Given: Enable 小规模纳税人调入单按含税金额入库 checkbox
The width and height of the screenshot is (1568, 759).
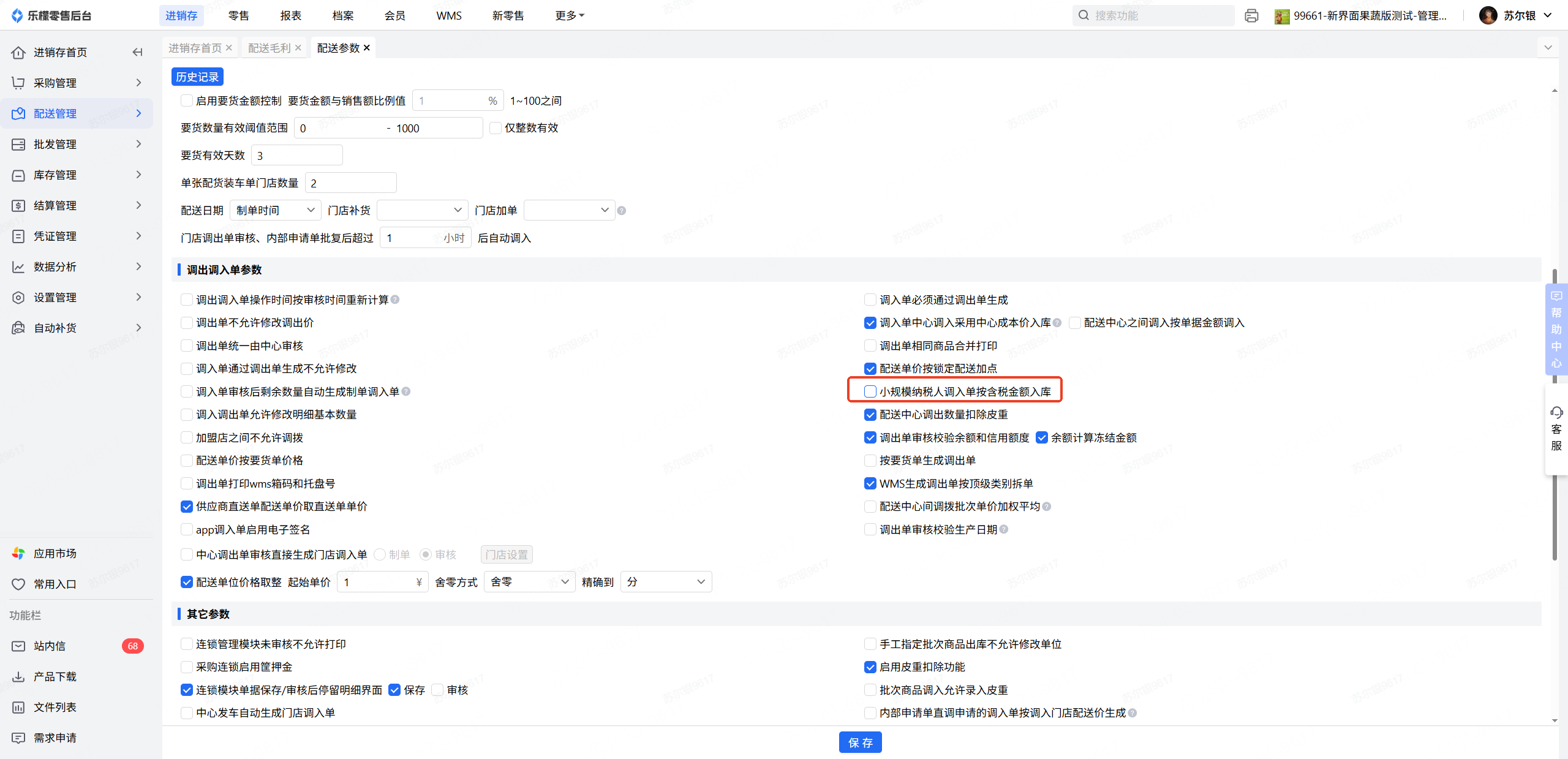Looking at the screenshot, I should click(870, 391).
